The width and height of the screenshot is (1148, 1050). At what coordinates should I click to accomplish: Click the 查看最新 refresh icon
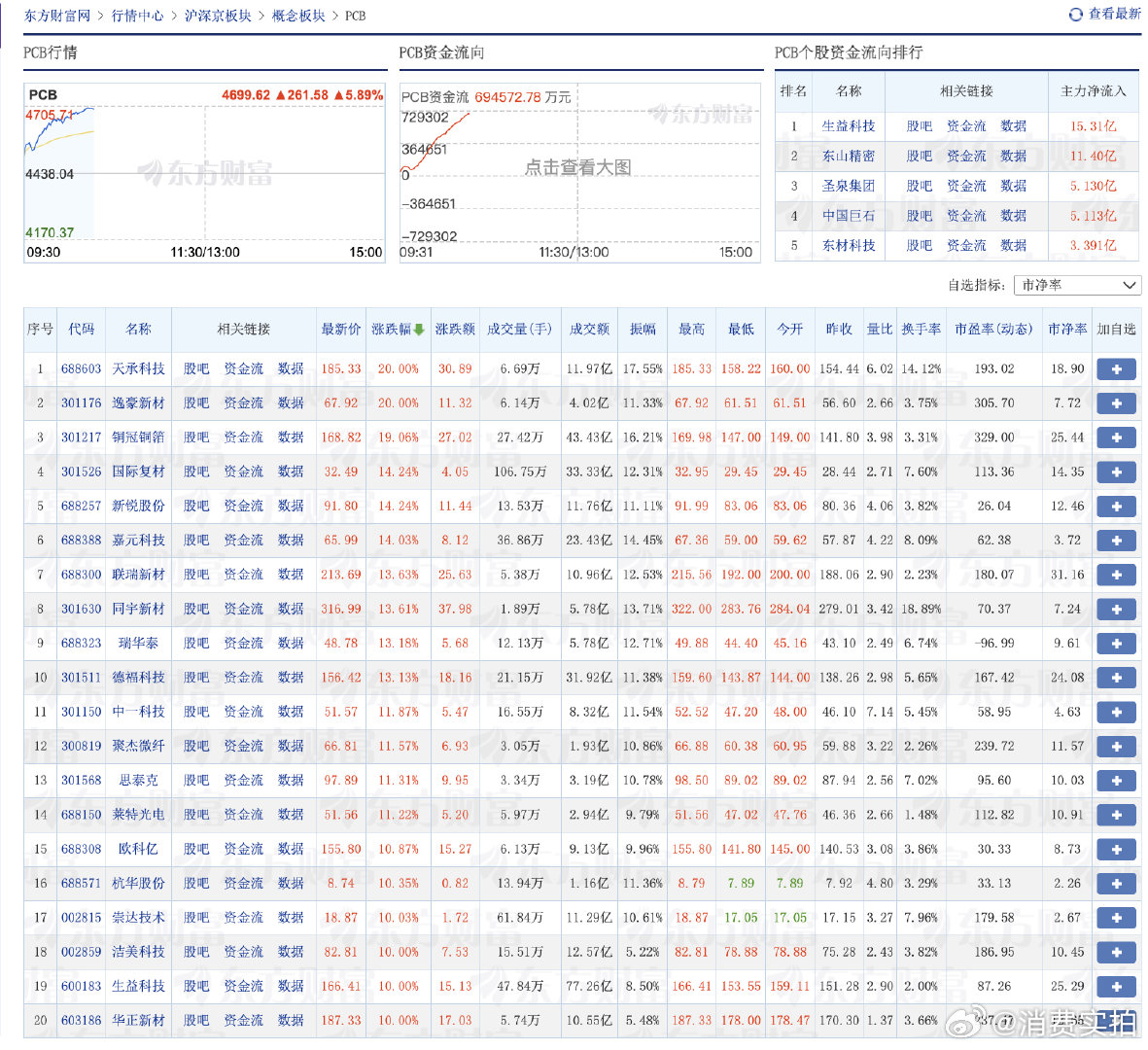(x=1075, y=14)
